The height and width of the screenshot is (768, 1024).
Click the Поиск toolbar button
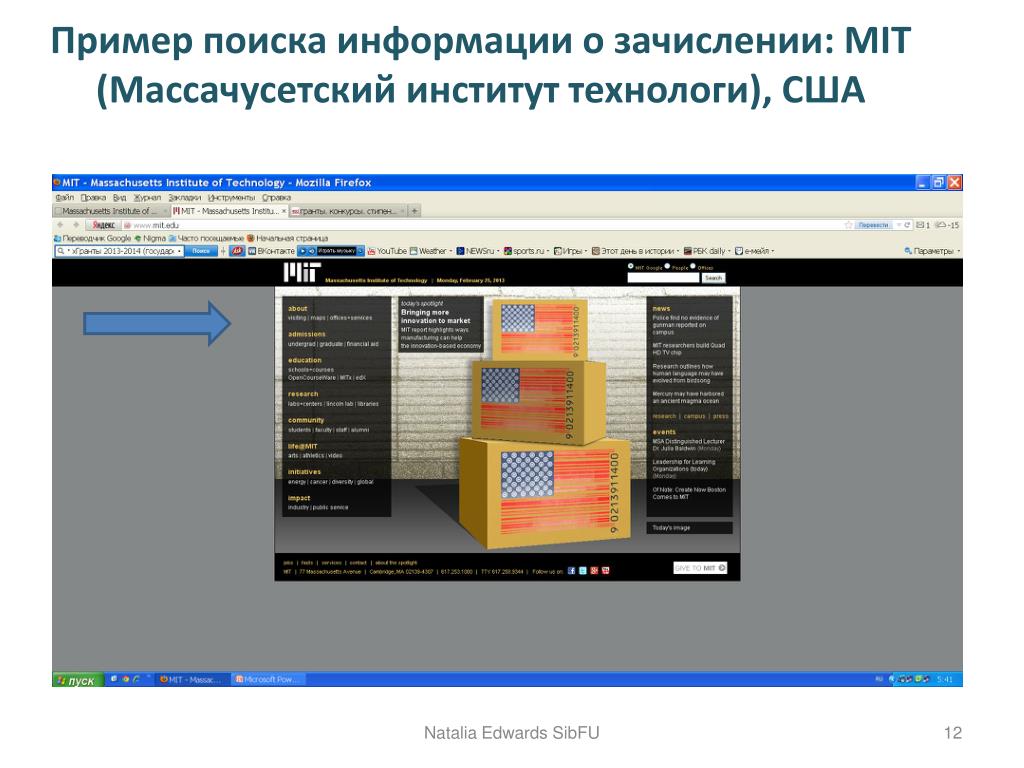(x=200, y=251)
